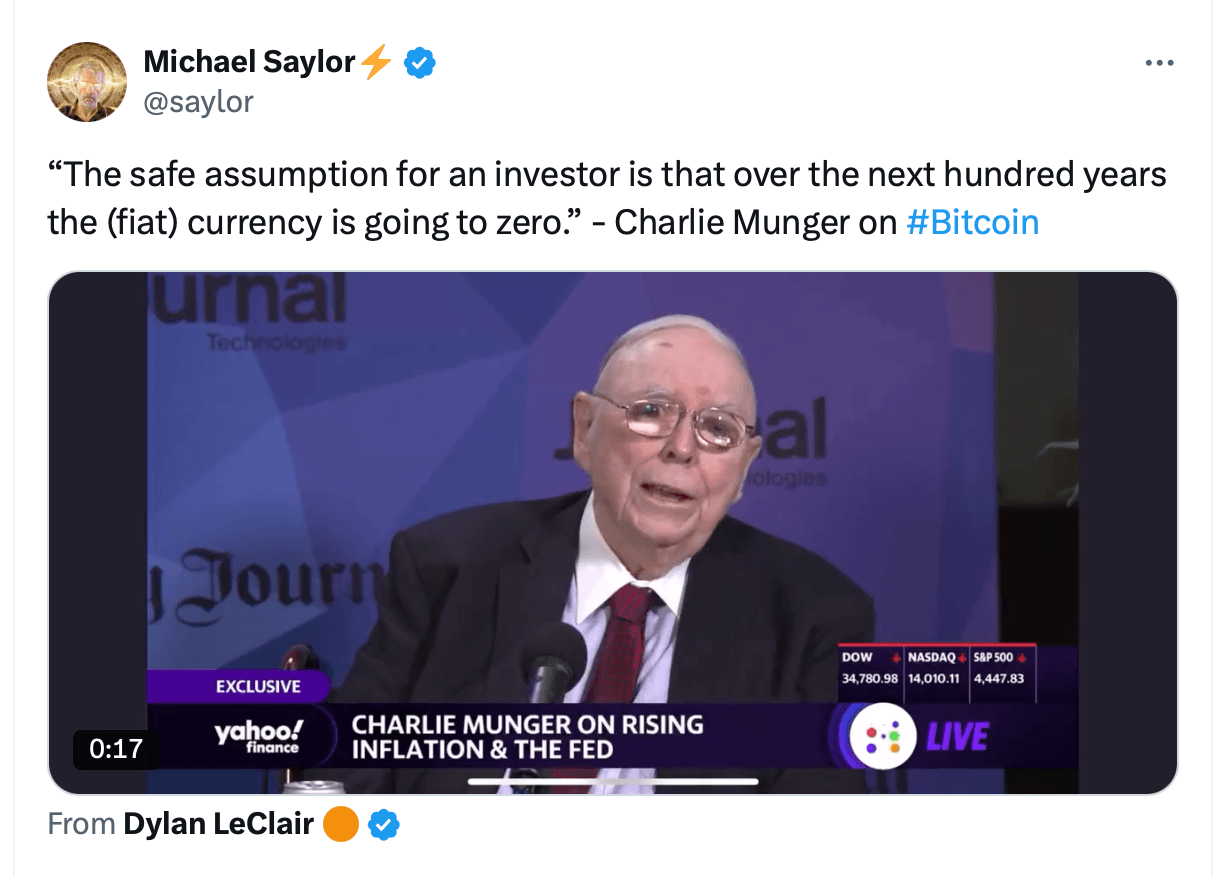The height and width of the screenshot is (876, 1214).
Task: Click Michael Saylor's profile avatar
Action: (x=86, y=82)
